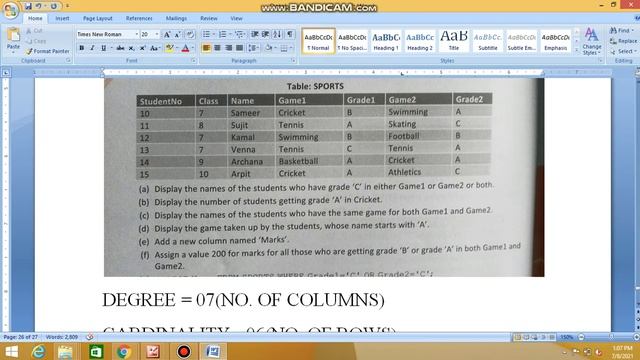Apply the Heading 1 style
This screenshot has height=360, width=640.
pyautogui.click(x=386, y=41)
